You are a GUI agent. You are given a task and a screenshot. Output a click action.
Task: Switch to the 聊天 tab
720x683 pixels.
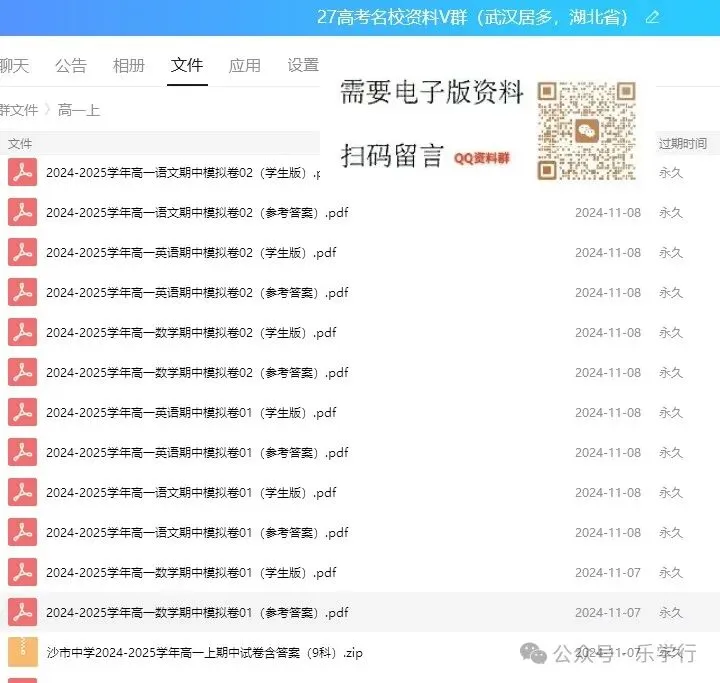pos(14,65)
